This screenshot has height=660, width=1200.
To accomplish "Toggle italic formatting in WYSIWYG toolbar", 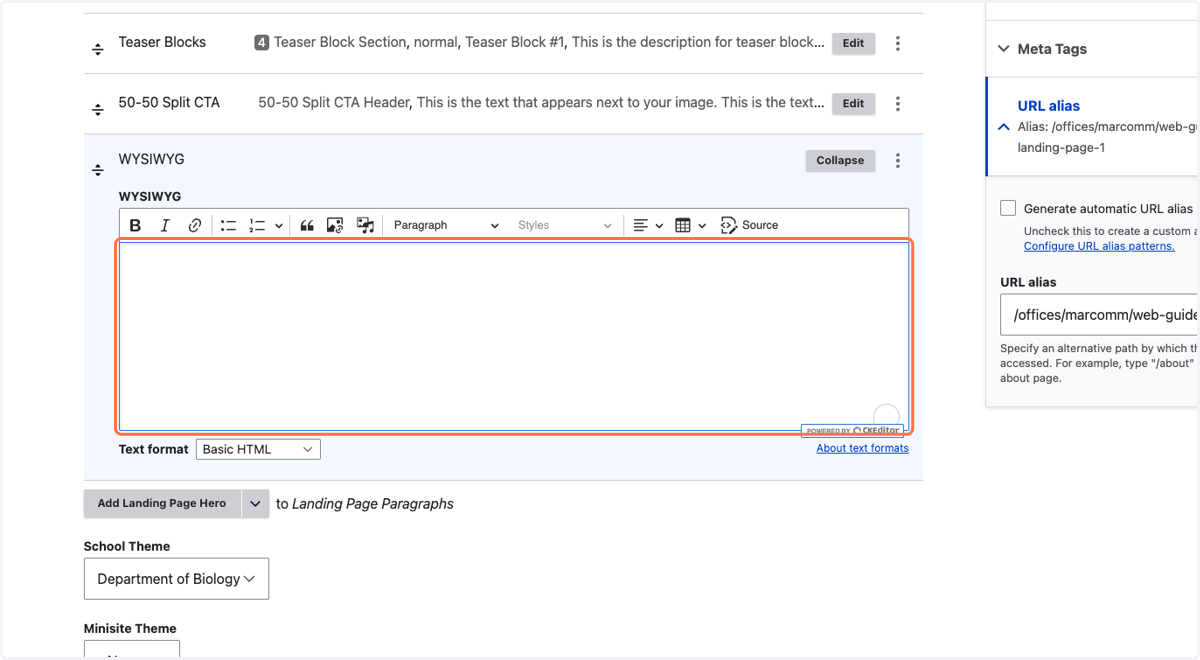I will click(x=165, y=225).
